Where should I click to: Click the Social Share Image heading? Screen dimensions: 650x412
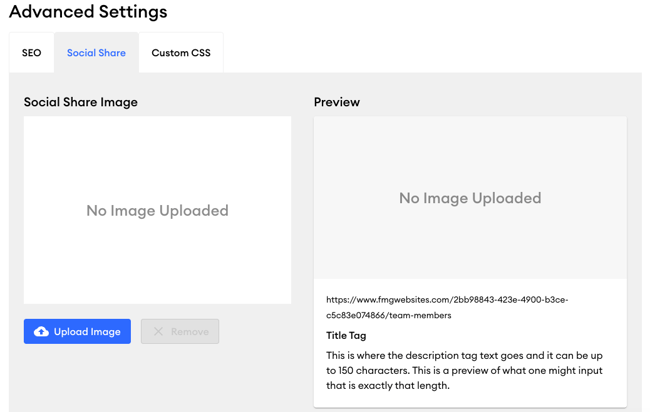[x=80, y=102]
